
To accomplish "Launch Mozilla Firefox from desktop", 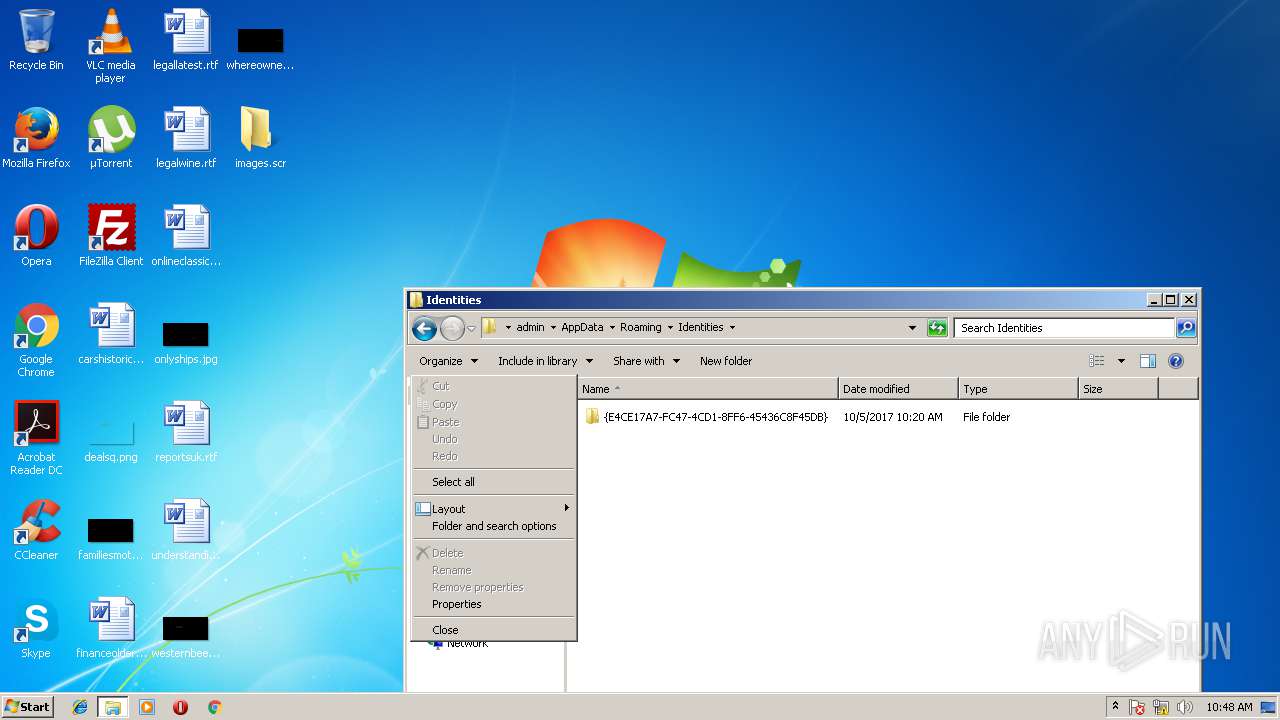I will coord(36,138).
